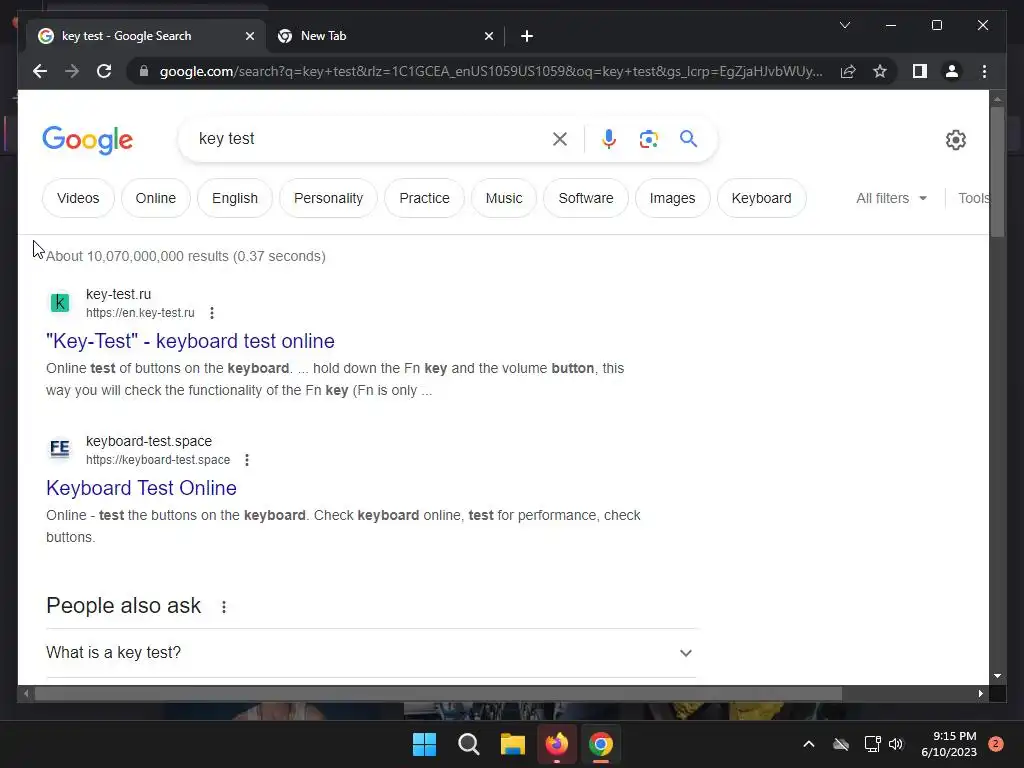This screenshot has width=1024, height=768.
Task: Open File Explorer from taskbar
Action: 513,744
